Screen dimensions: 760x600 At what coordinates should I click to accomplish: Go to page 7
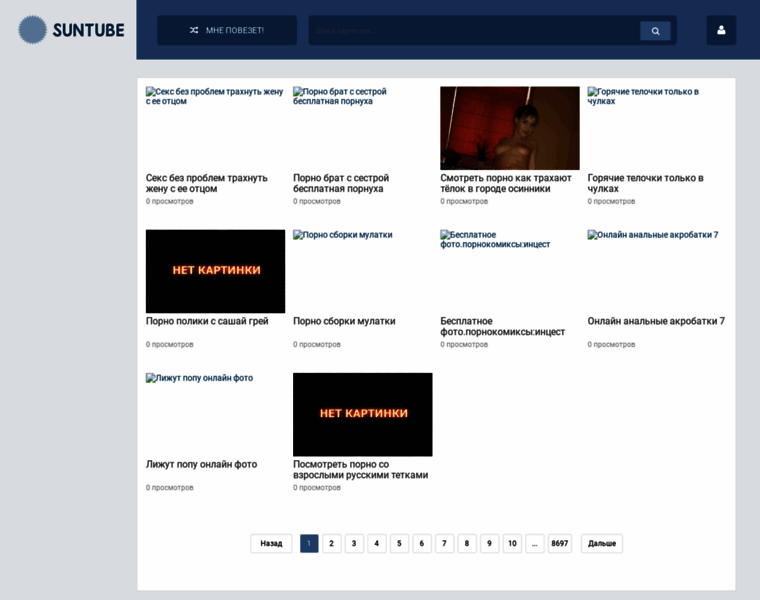(x=444, y=543)
